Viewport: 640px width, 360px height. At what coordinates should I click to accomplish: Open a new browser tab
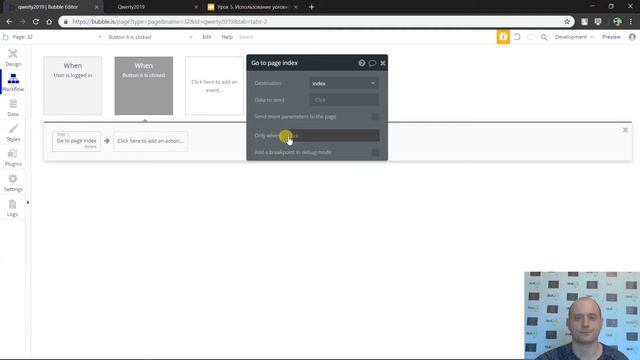click(x=311, y=7)
